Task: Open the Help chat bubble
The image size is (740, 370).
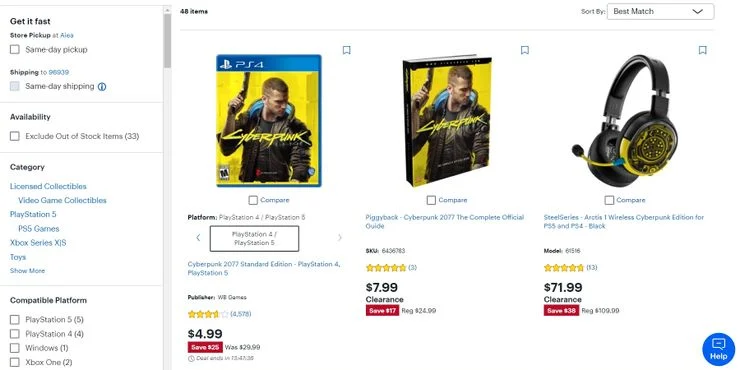Action: pyautogui.click(x=718, y=349)
